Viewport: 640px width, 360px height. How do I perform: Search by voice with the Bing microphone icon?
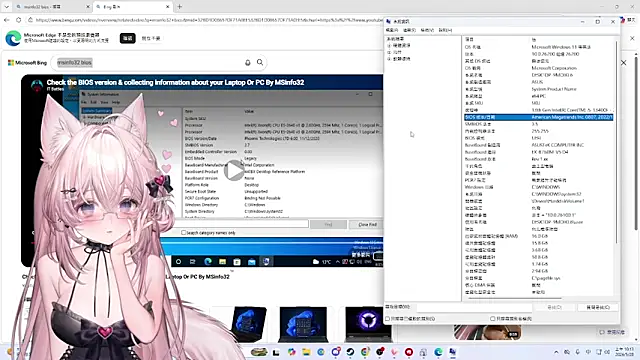(247, 62)
